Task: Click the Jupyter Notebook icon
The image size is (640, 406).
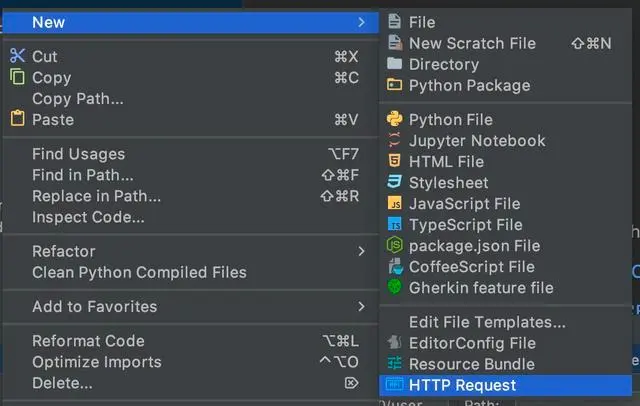Action: click(394, 140)
